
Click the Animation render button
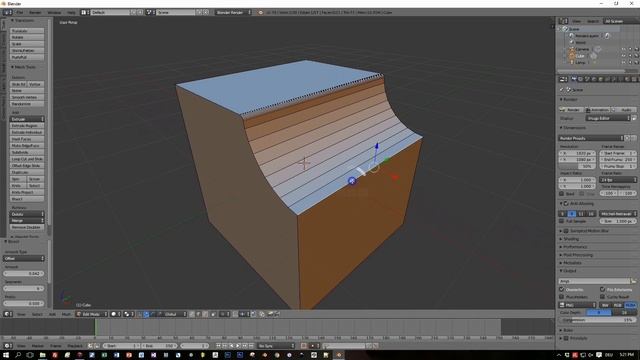(x=597, y=110)
